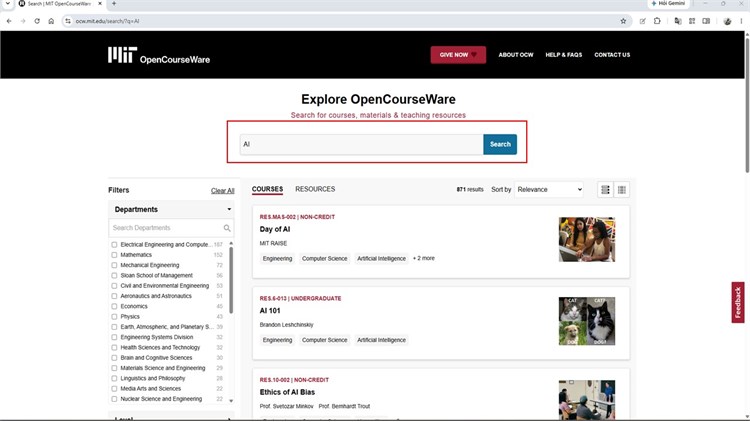Click Artificial Intelligence tag on Day of AI

tap(381, 258)
